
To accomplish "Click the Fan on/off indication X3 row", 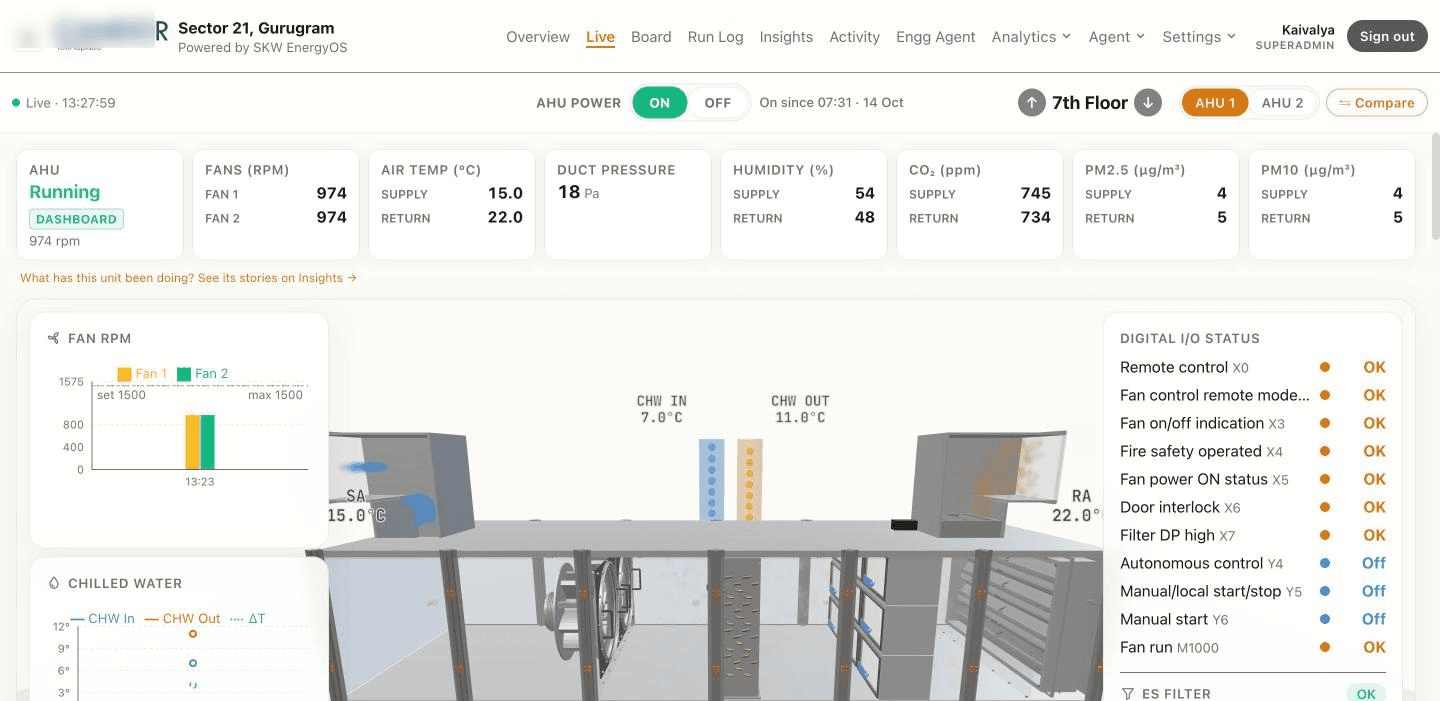I will 1253,423.
